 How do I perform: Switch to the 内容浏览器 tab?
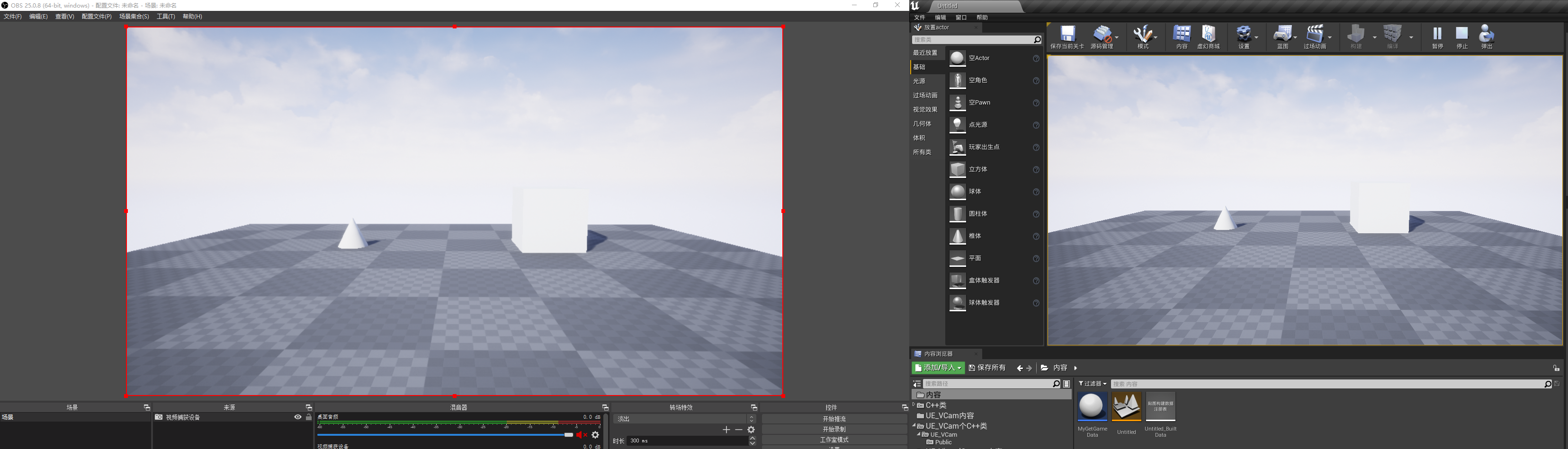pyautogui.click(x=937, y=353)
